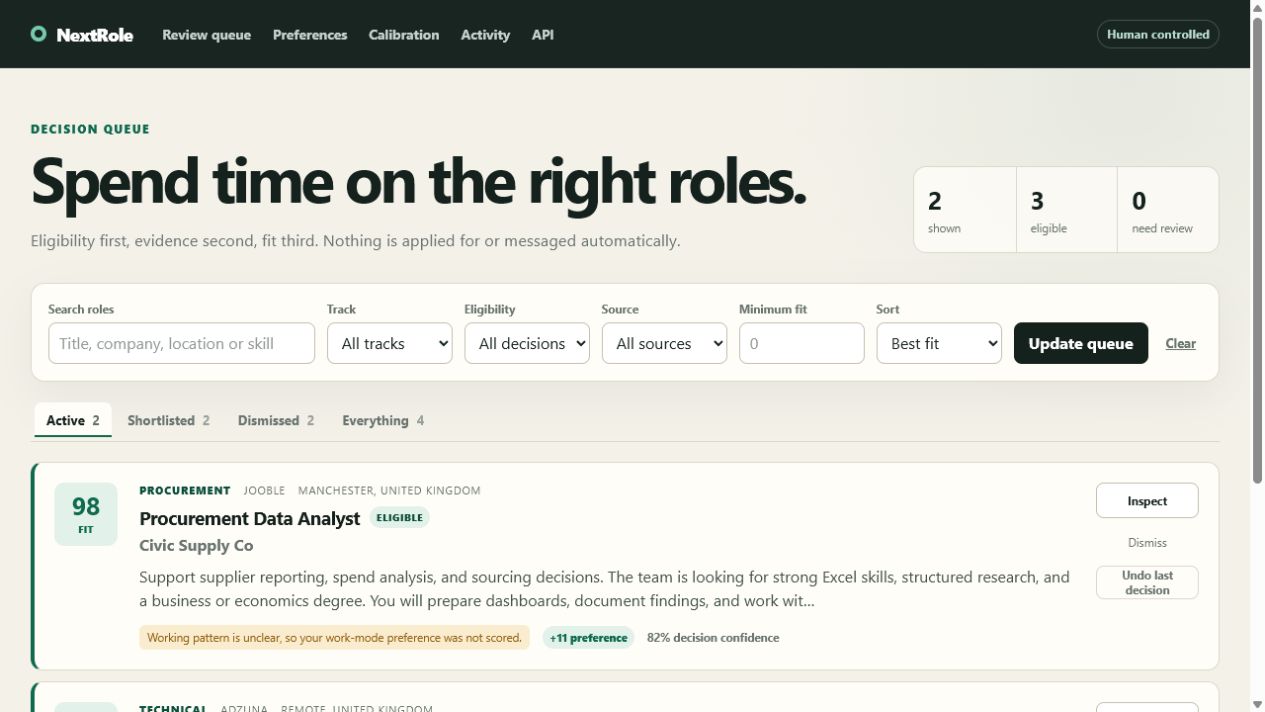Viewport: 1265px width, 712px height.
Task: Click the 98 fit score badge
Action: click(86, 514)
